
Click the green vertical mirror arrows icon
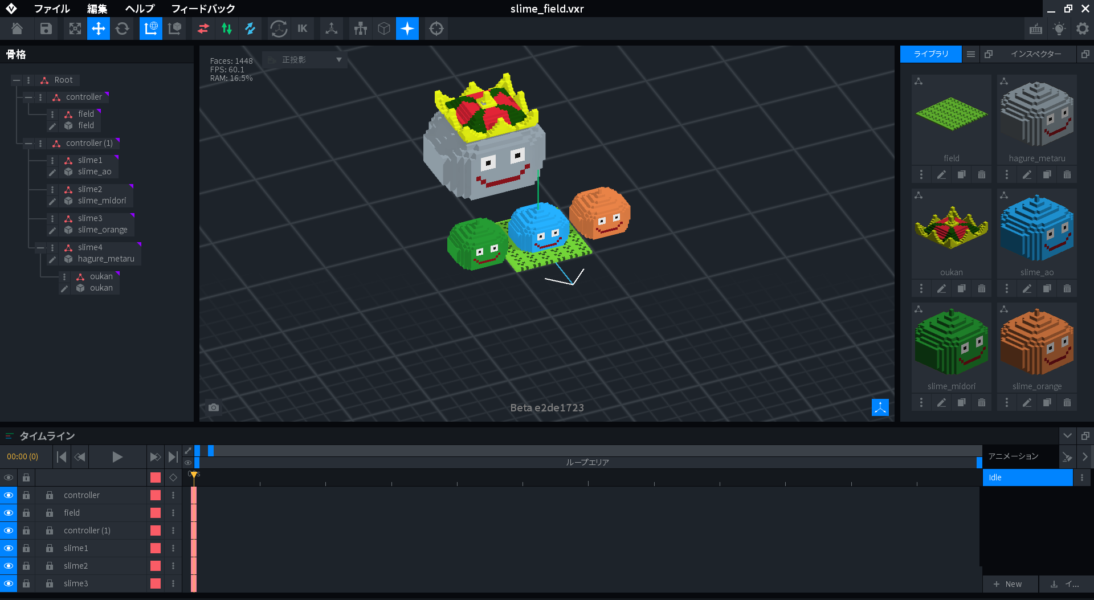(x=227, y=29)
